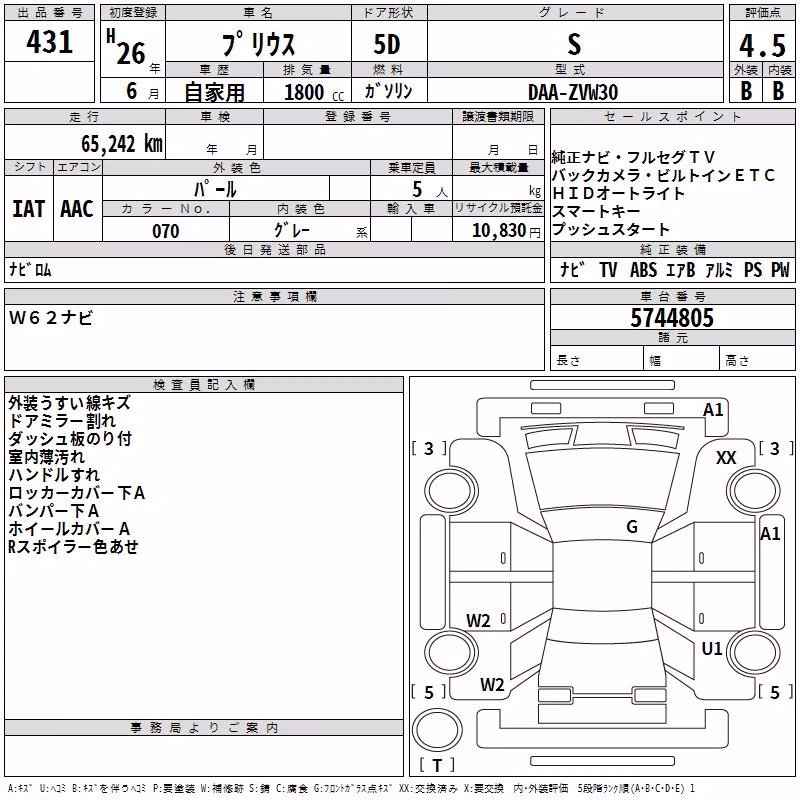This screenshot has width=800, height=800.
Task: Click inspector note 外装うすい線キズ
Action: [69, 403]
